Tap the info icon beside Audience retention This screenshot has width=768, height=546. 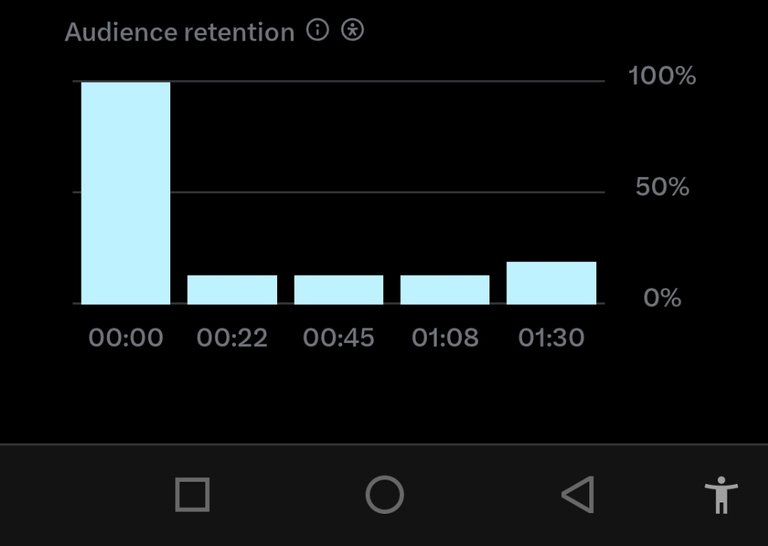(317, 30)
